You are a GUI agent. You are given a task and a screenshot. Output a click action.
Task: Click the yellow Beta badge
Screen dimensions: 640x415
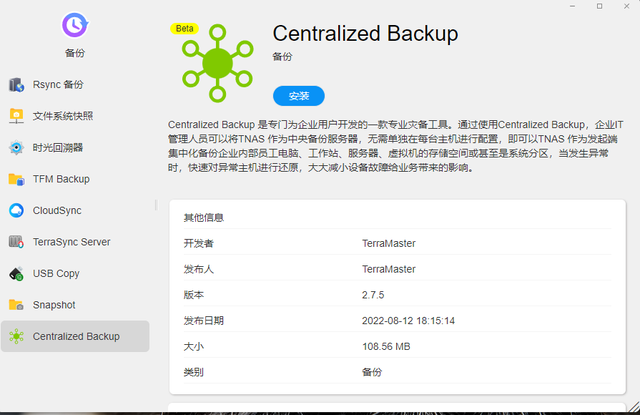point(184,29)
